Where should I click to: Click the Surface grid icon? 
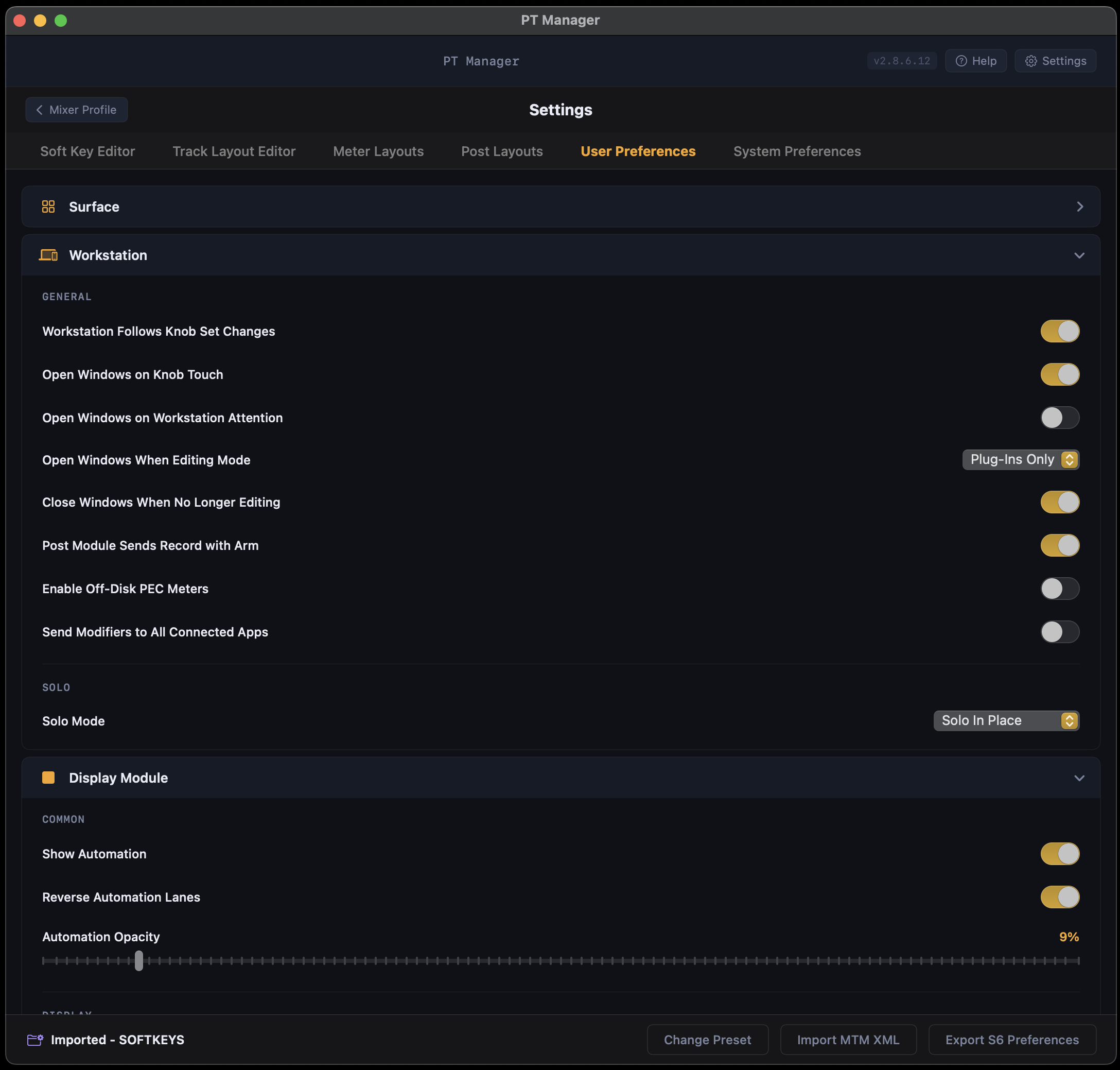48,206
